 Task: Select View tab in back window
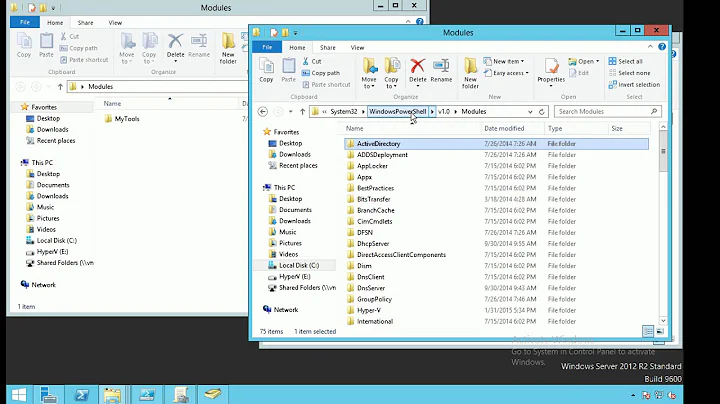click(115, 22)
